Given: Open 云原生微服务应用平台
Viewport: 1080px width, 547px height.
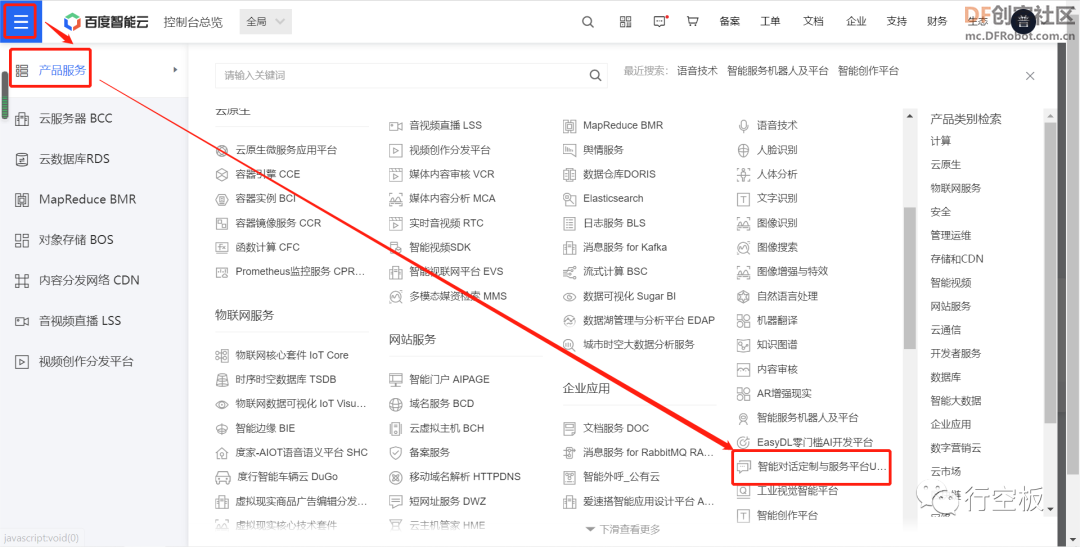Looking at the screenshot, I should [x=287, y=149].
